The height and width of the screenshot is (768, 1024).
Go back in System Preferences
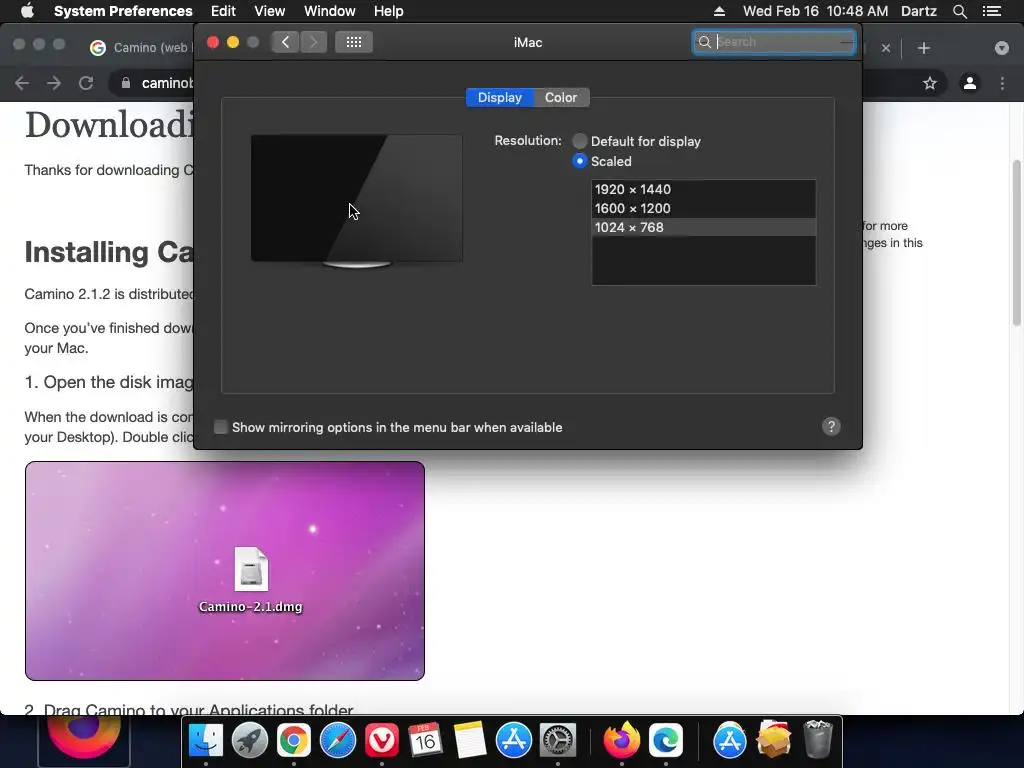[x=285, y=42]
